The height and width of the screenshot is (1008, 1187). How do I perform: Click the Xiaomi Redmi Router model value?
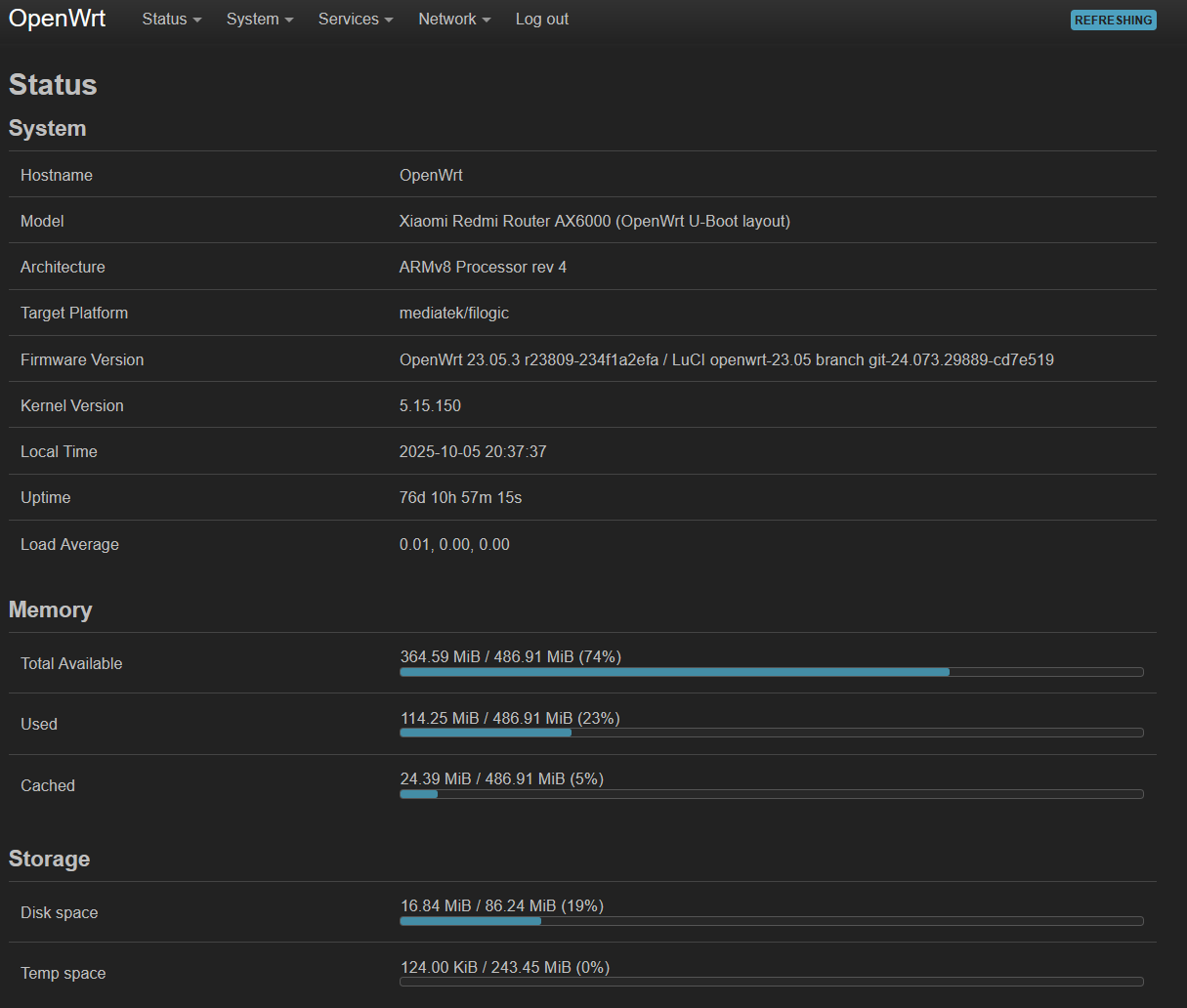[594, 221]
